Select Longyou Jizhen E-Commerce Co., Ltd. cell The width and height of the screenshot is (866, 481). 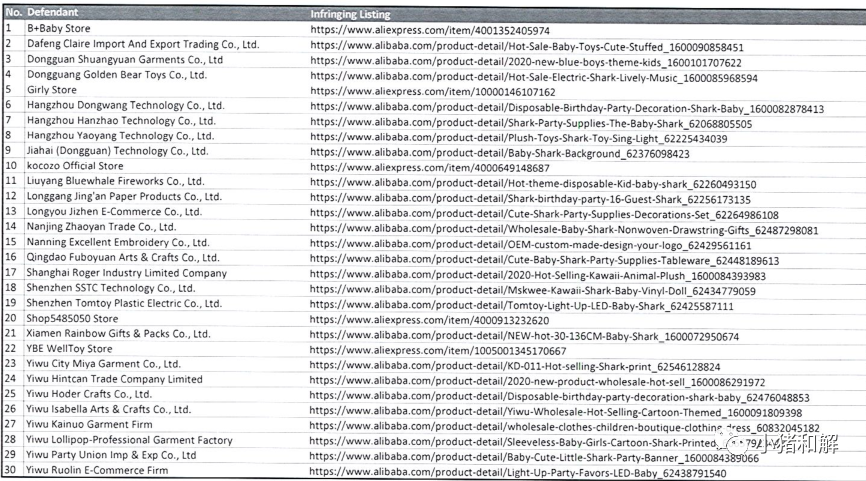pos(114,212)
